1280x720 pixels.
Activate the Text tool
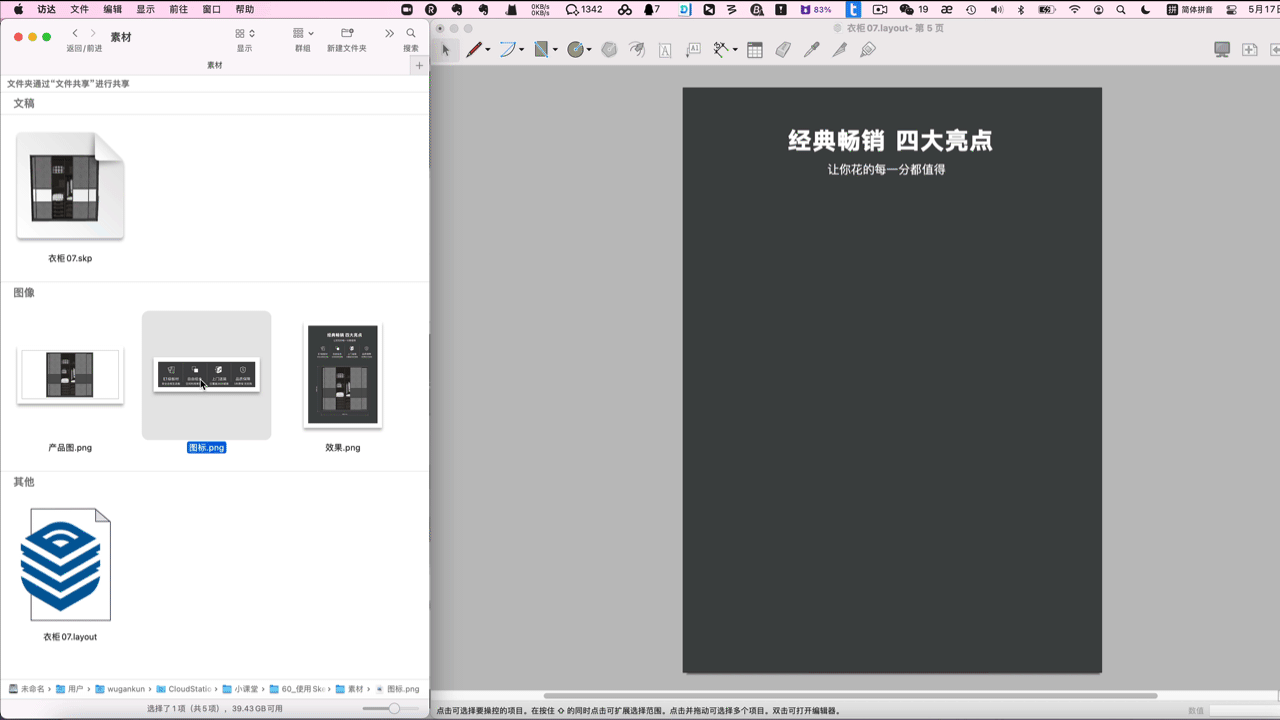pos(664,49)
